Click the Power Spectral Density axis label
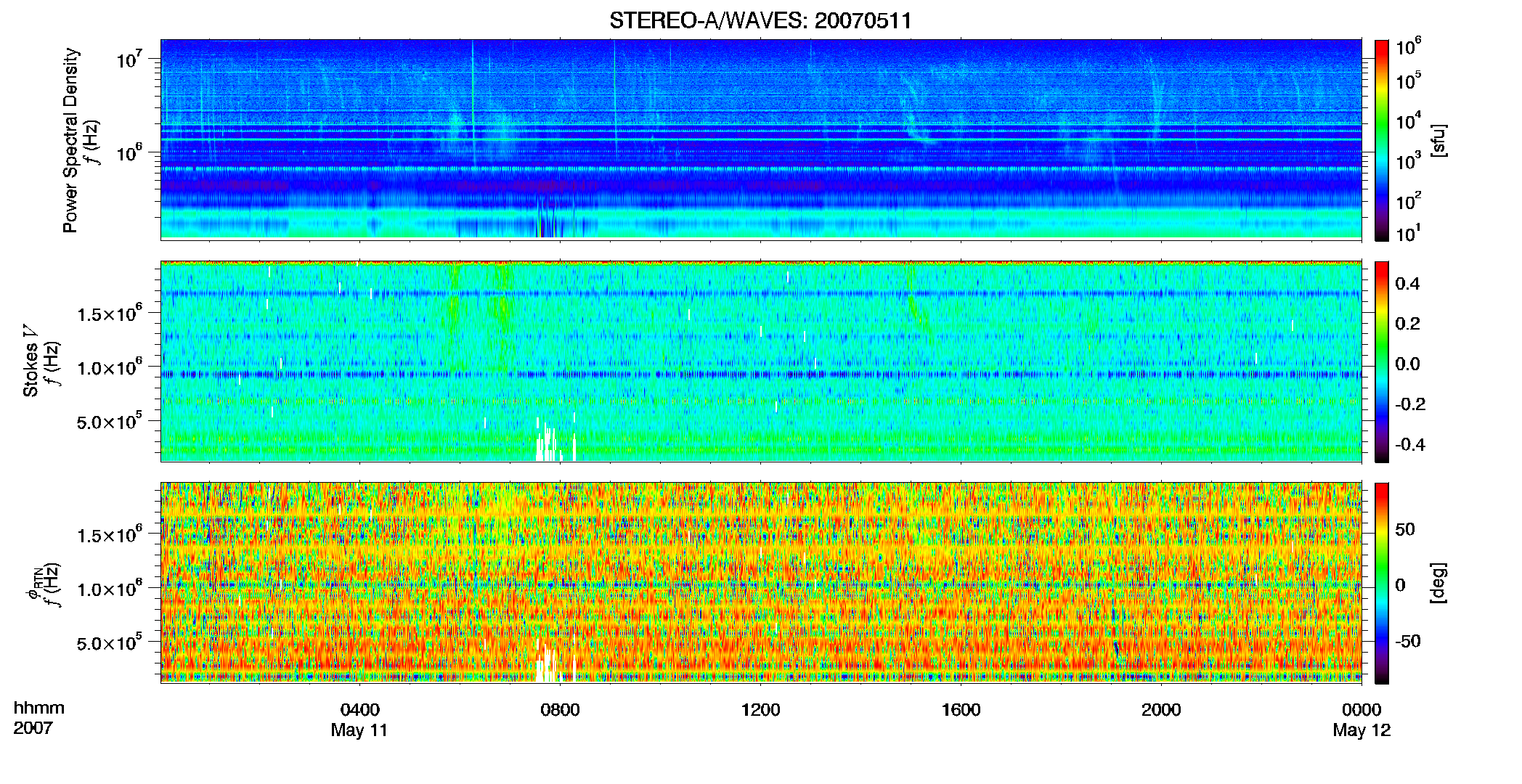 (x=70, y=140)
